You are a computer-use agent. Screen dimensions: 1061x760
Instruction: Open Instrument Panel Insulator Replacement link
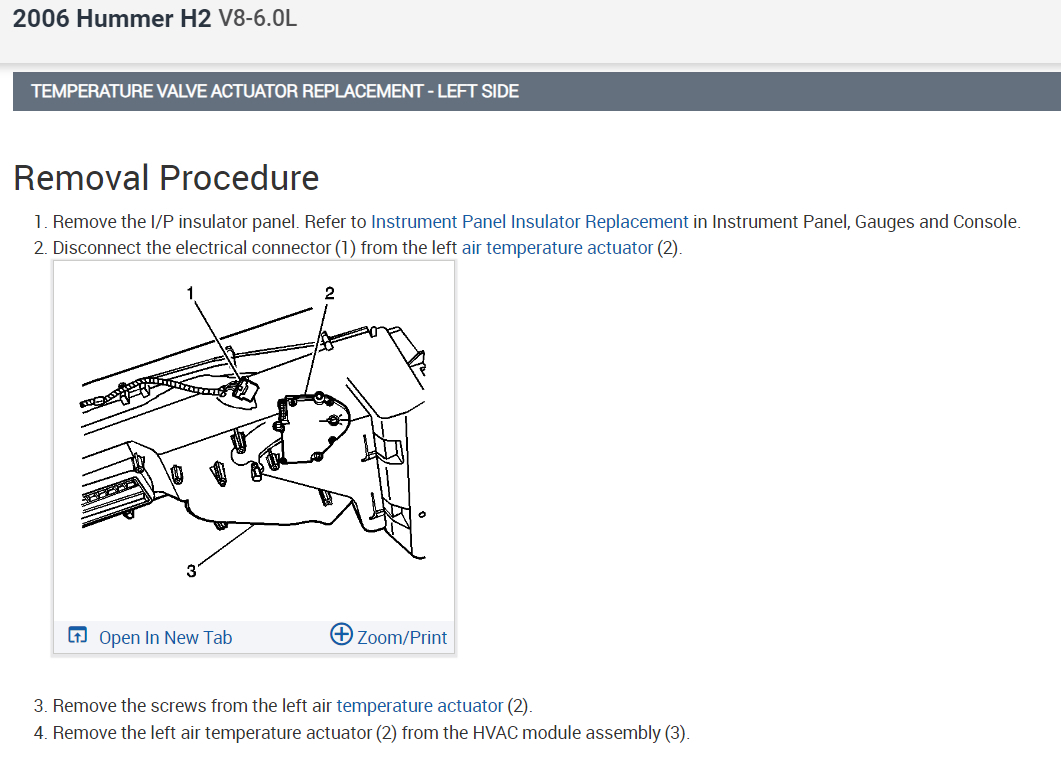(529, 222)
